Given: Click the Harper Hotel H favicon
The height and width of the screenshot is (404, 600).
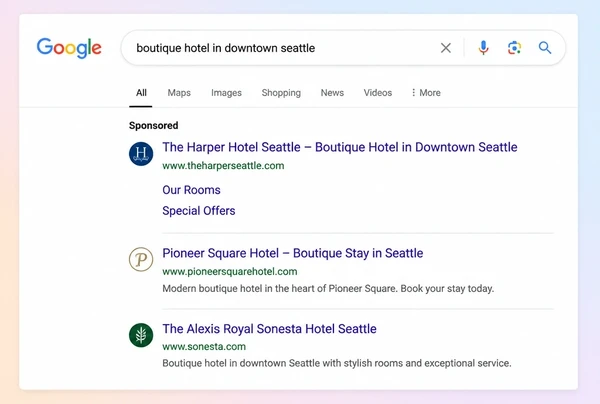Looking at the screenshot, I should (x=141, y=154).
